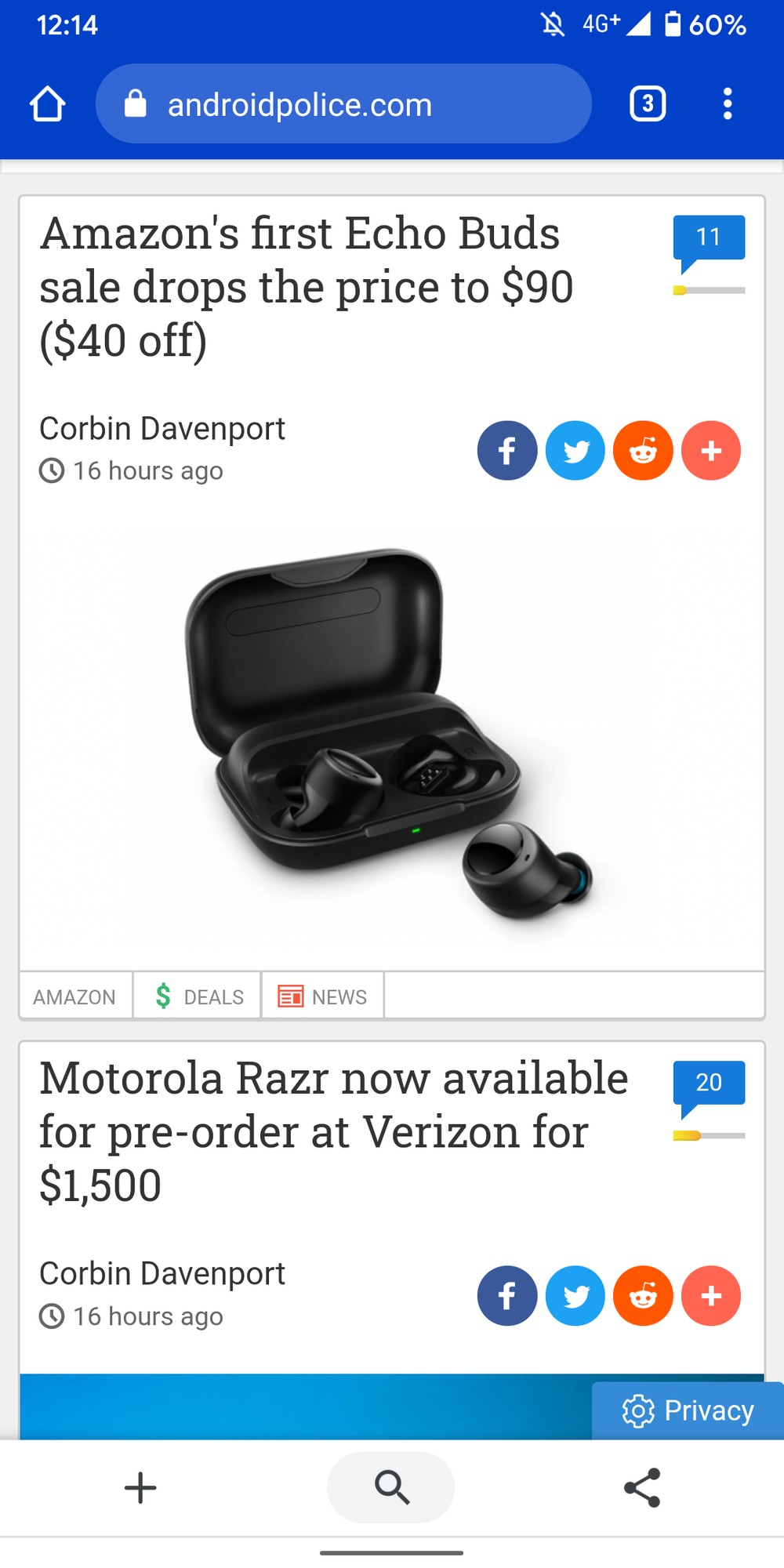Open the AMAZON tag

(75, 996)
